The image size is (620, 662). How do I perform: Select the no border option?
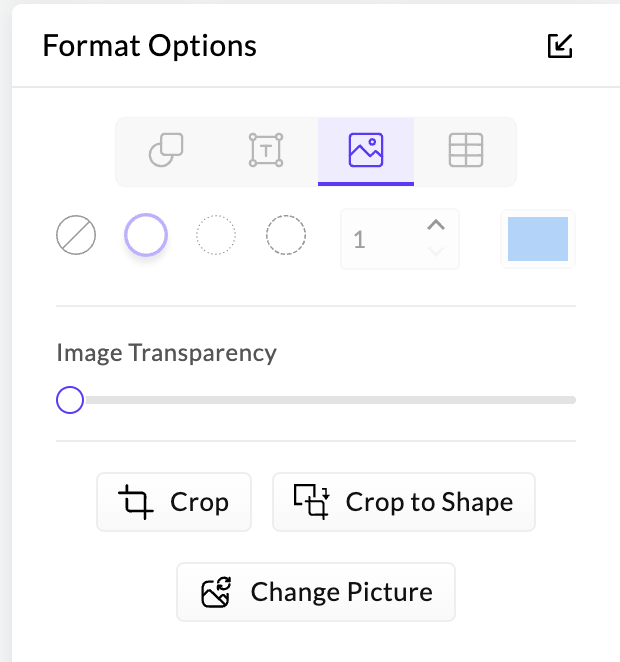click(76, 237)
